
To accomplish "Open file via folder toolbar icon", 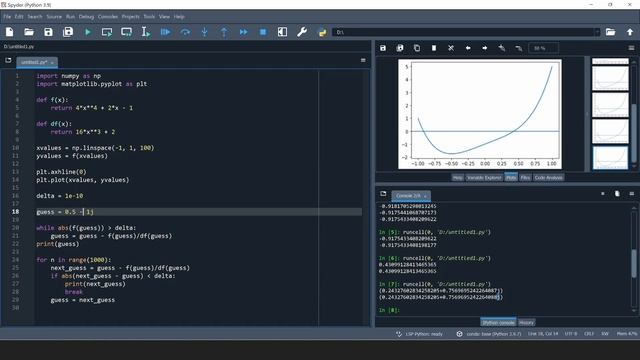I will click(x=29, y=32).
